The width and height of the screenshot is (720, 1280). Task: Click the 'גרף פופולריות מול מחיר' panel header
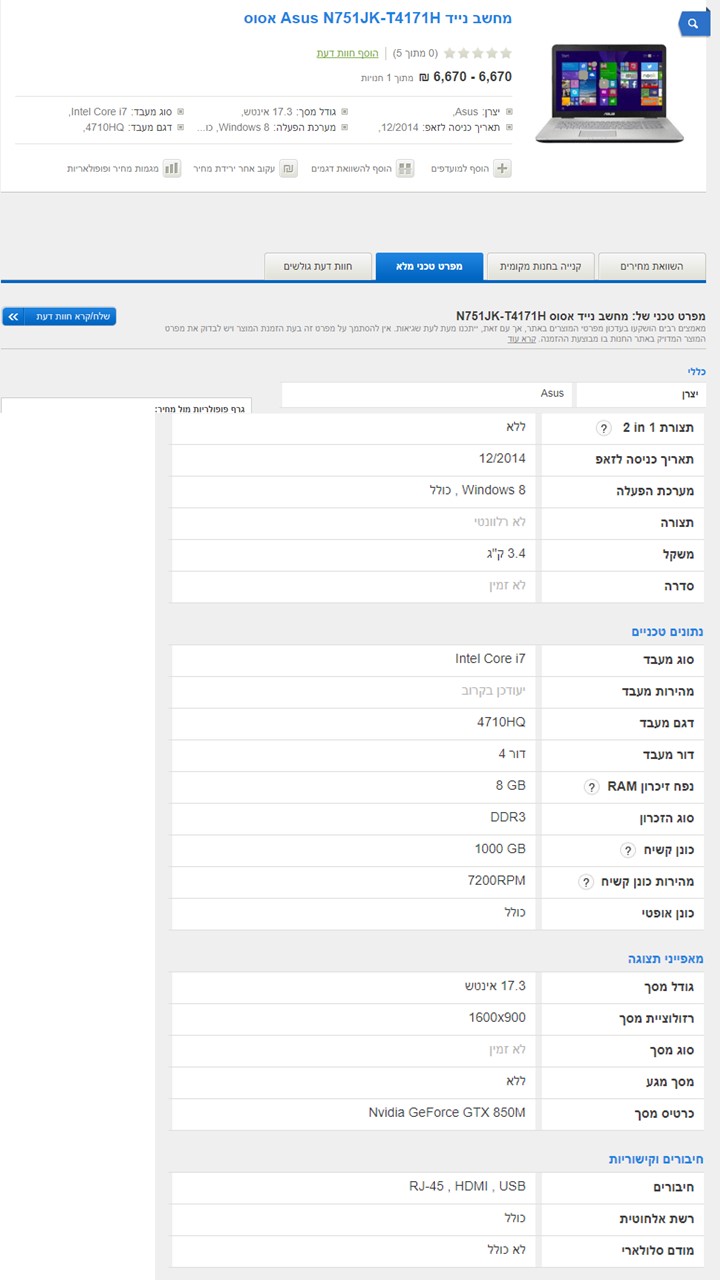(x=202, y=409)
